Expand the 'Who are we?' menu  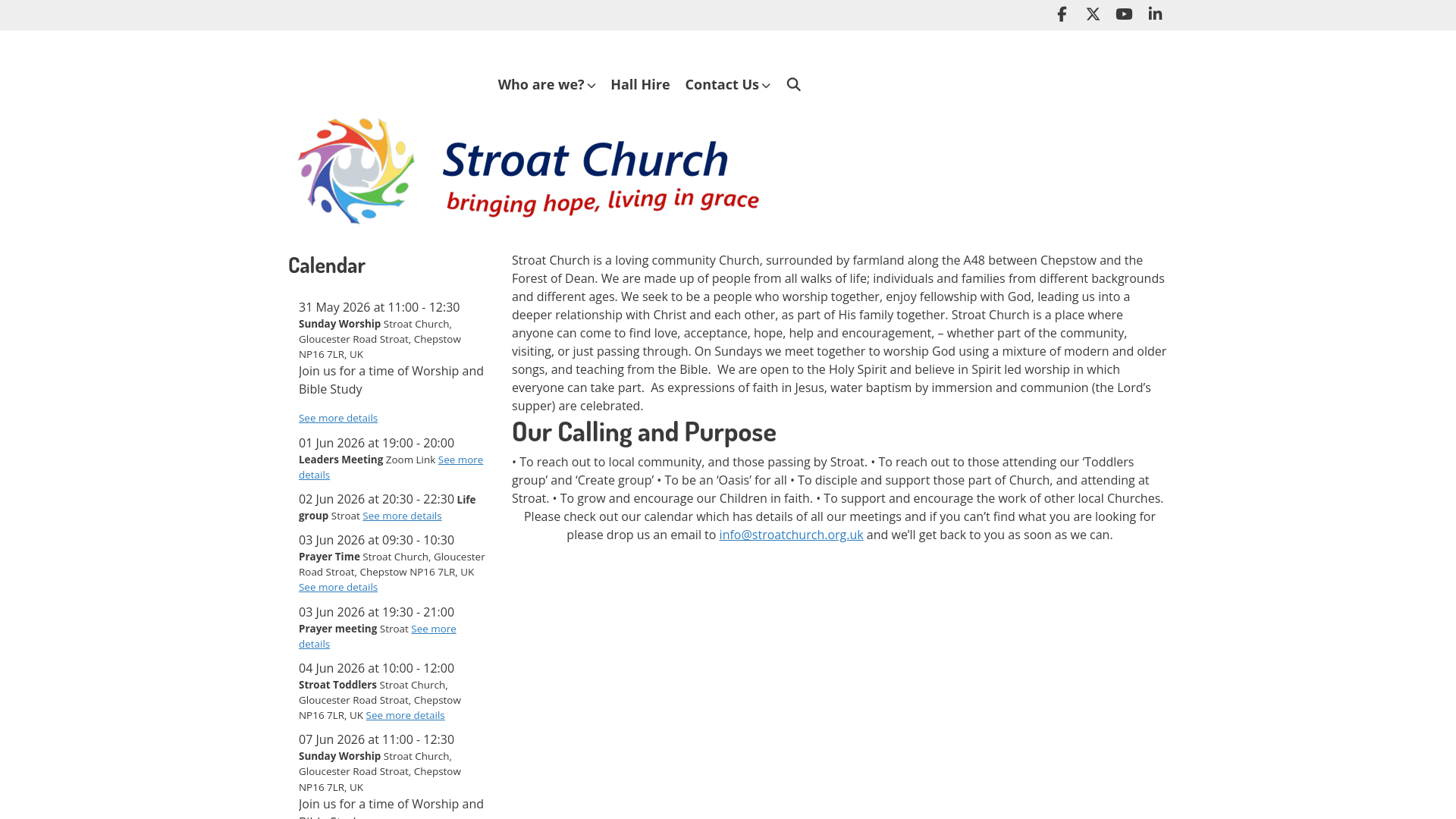(x=546, y=84)
